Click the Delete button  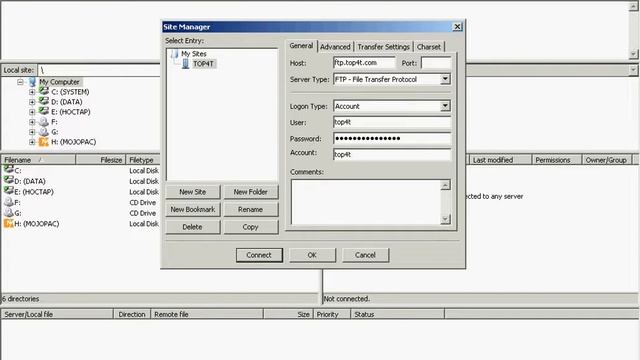pyautogui.click(x=193, y=227)
